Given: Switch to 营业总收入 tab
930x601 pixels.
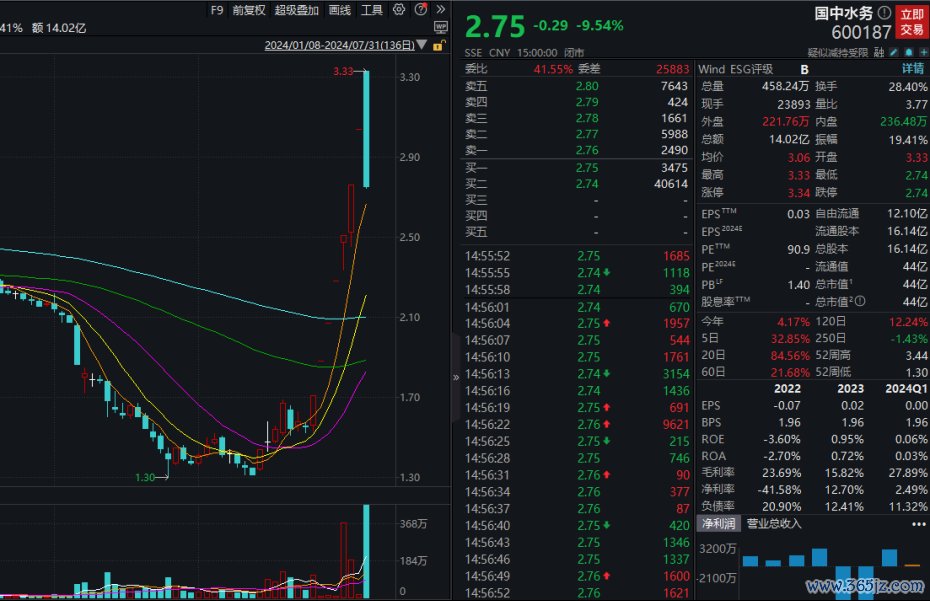Looking at the screenshot, I should point(774,523).
